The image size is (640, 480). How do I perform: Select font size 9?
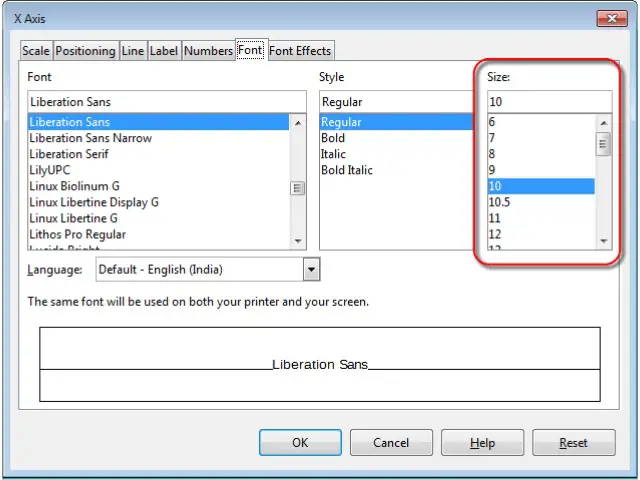click(x=541, y=170)
